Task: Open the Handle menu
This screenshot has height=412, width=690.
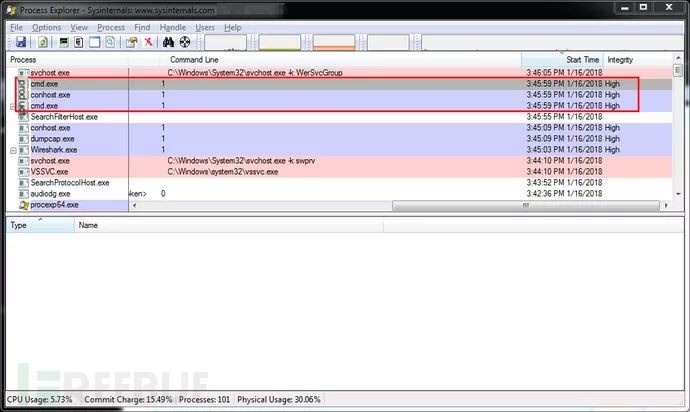Action: tap(172, 27)
